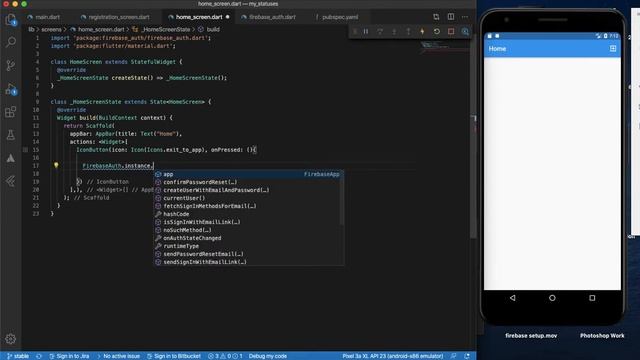Image resolution: width=640 pixels, height=360 pixels.
Task: Tap the emulator Back navigation button
Action: coord(512,298)
